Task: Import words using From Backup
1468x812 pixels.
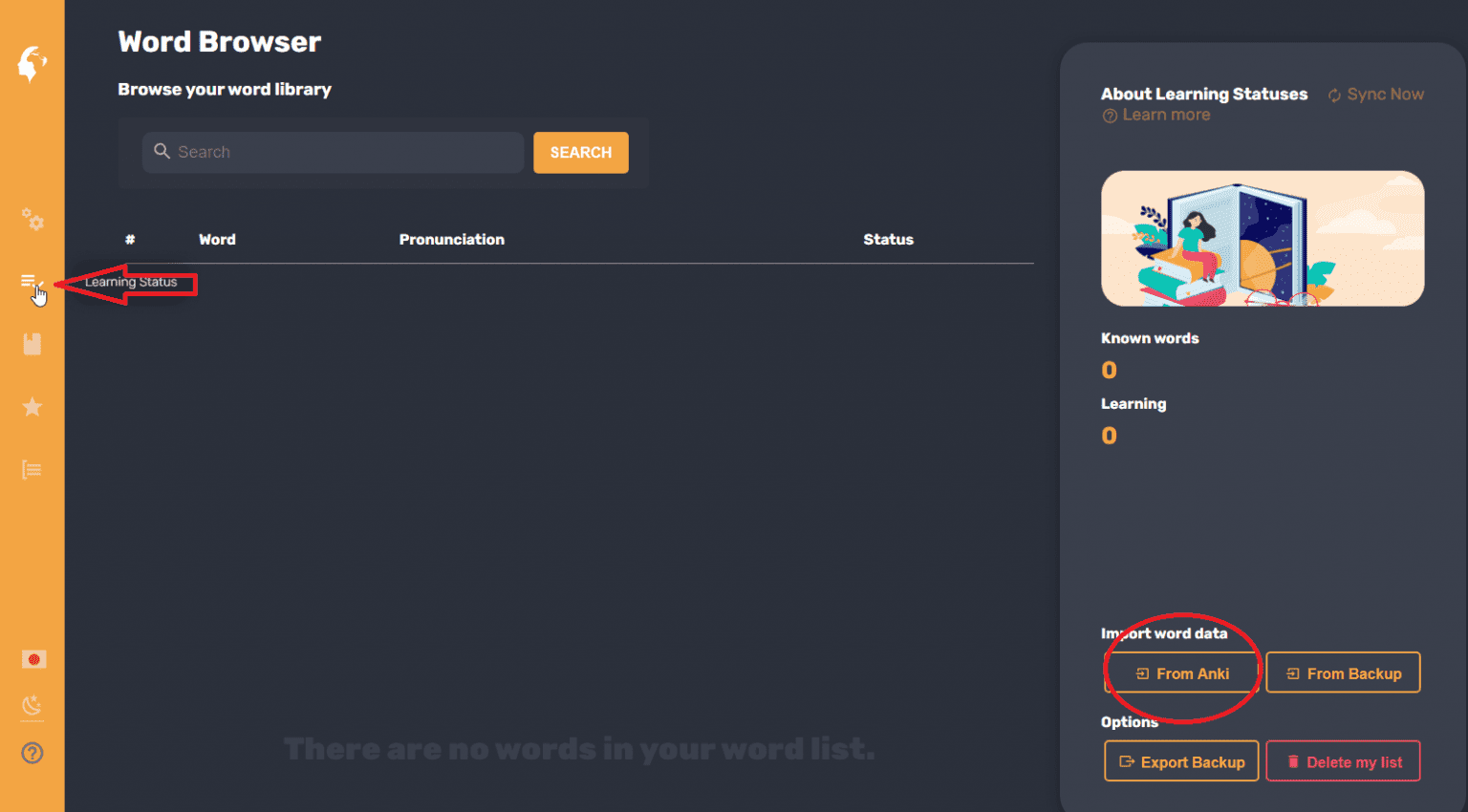Action: [x=1343, y=673]
